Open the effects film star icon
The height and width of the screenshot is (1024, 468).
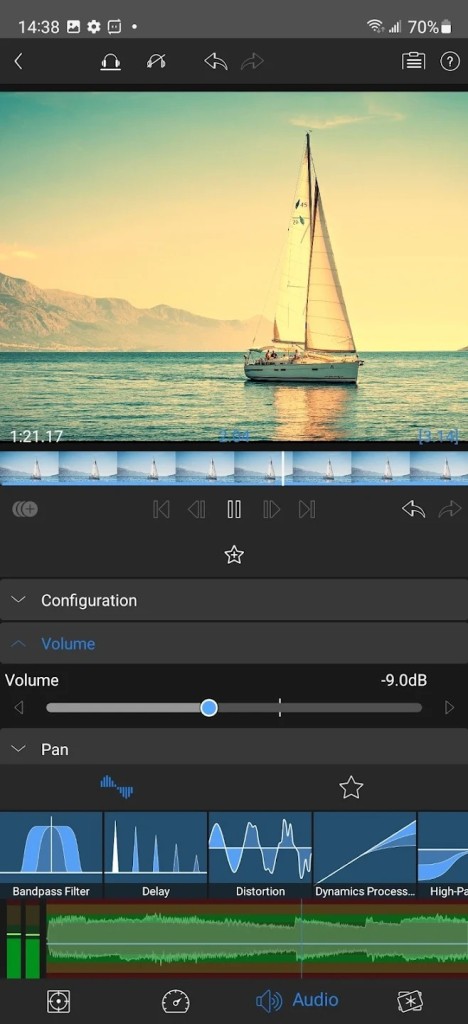point(412,1000)
